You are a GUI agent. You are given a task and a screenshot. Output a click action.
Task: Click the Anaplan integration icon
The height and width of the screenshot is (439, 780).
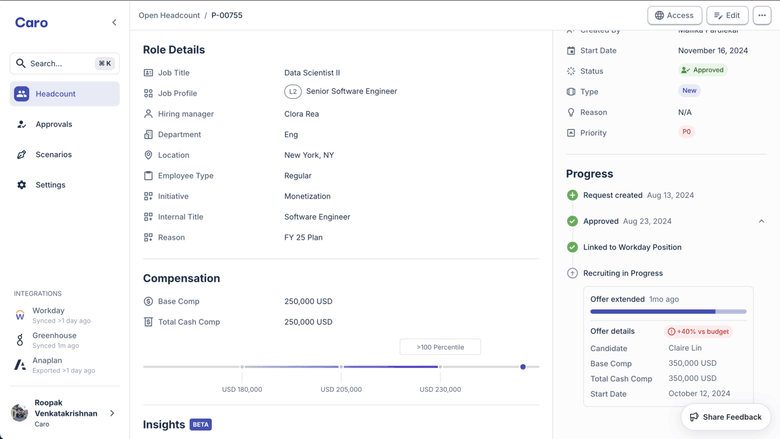pos(20,365)
